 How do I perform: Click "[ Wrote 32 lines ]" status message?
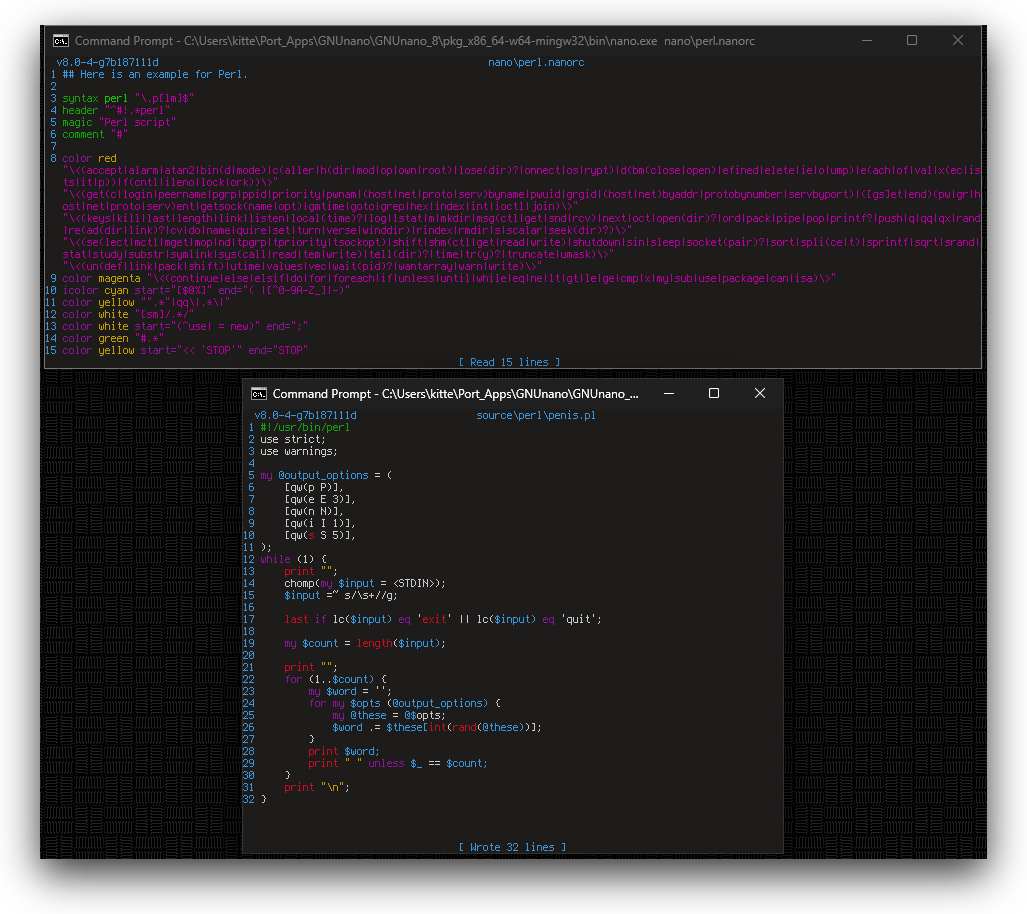tap(512, 847)
